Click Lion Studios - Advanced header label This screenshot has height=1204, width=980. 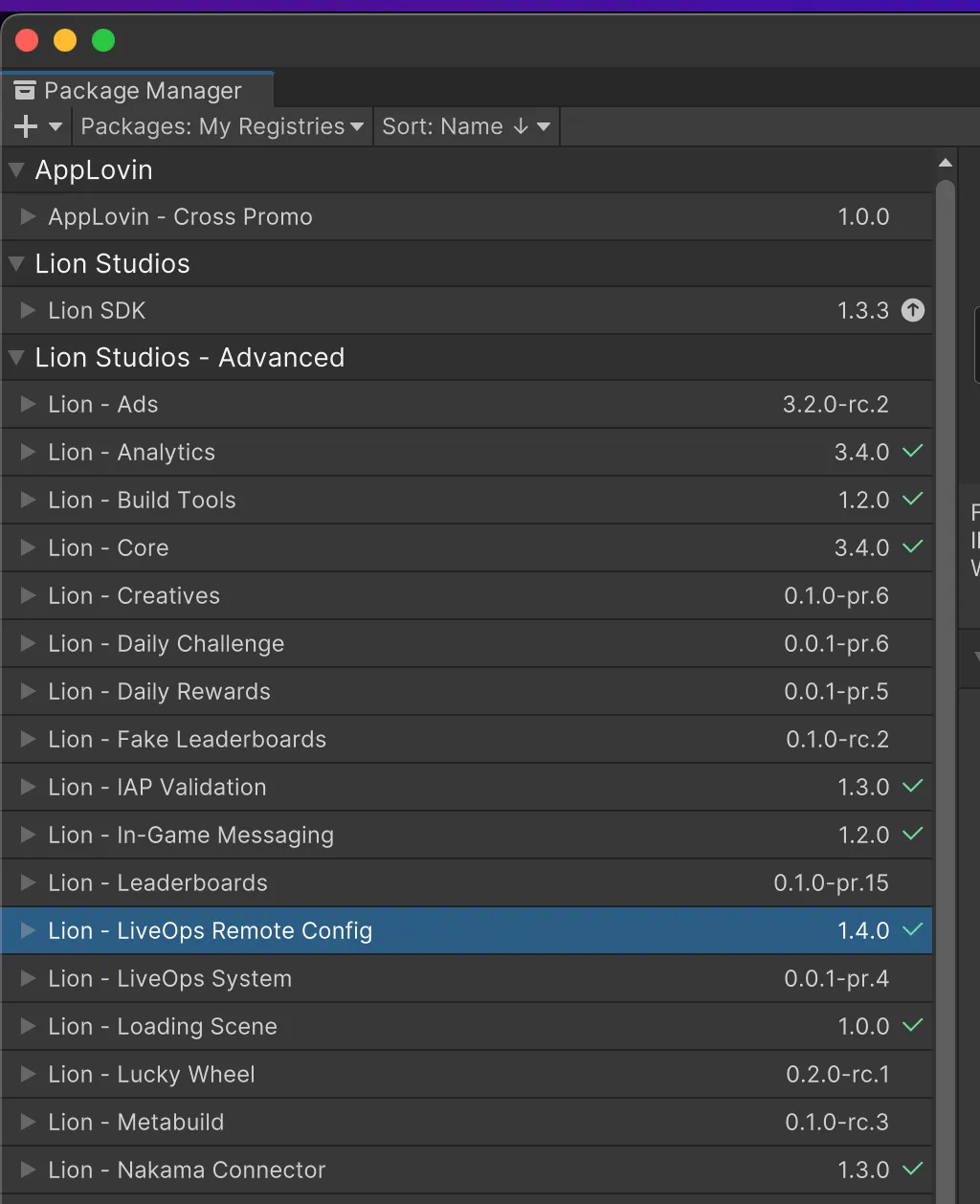189,358
